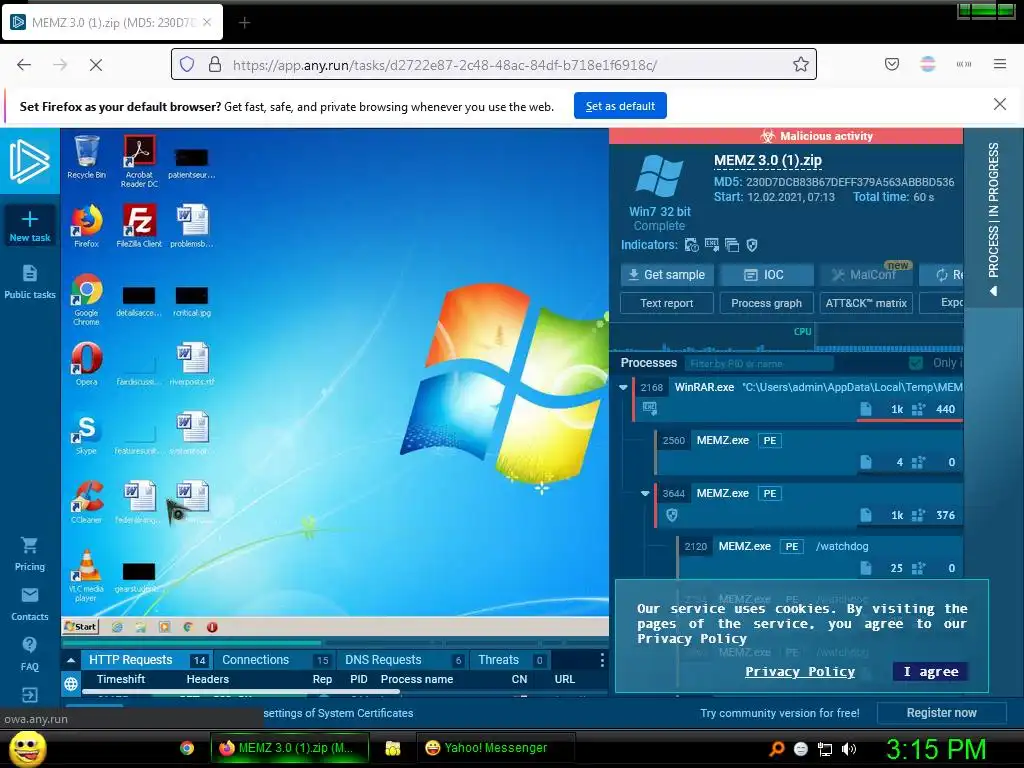Open the Contacts envelope icon

click(29, 595)
